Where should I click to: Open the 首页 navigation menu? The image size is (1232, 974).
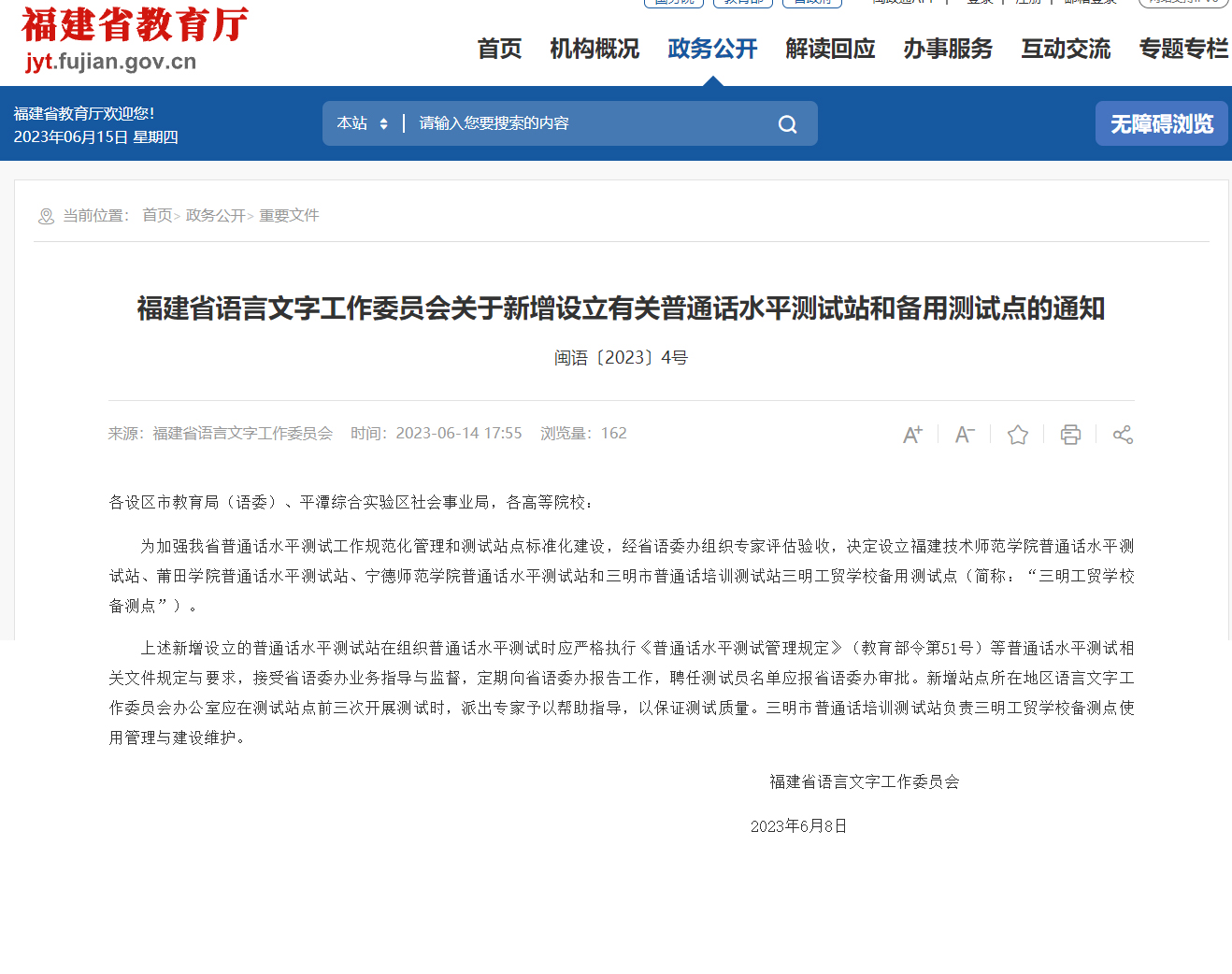[x=499, y=49]
